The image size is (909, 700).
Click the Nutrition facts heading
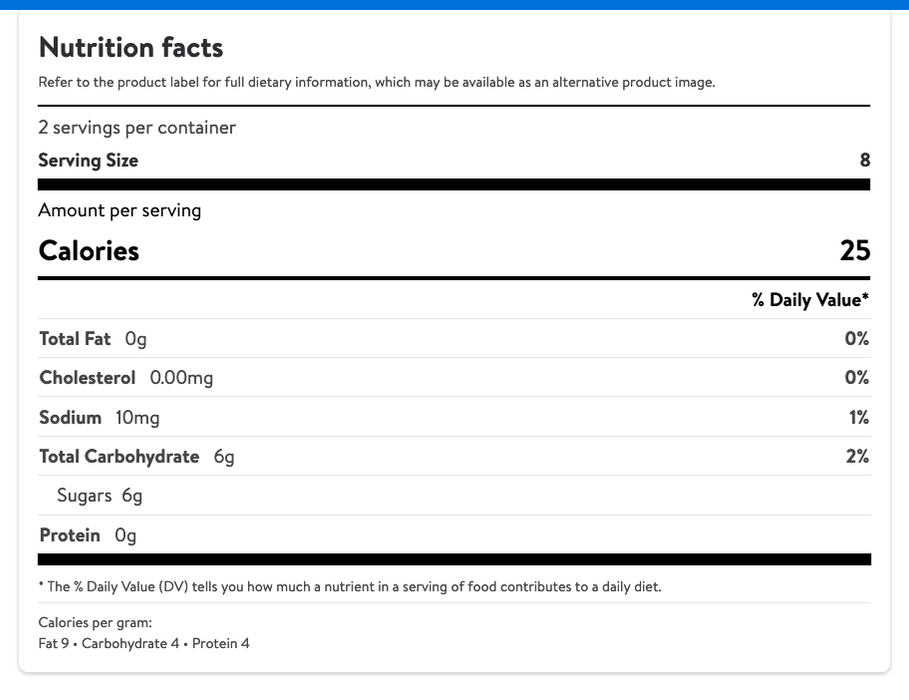tap(130, 48)
